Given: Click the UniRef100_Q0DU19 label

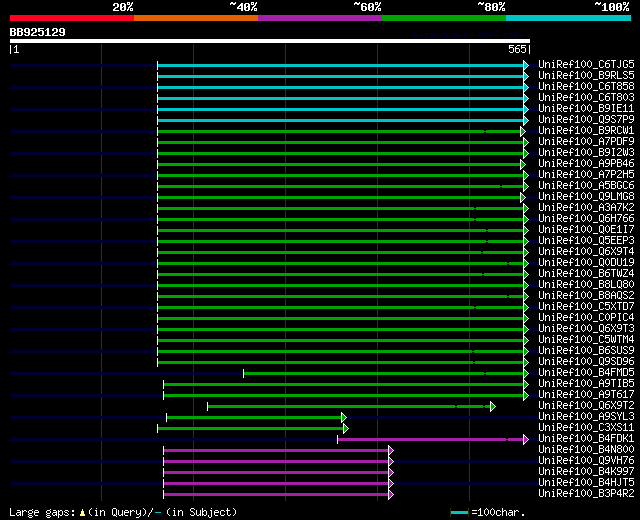Looking at the screenshot, I should pyautogui.click(x=586, y=263).
